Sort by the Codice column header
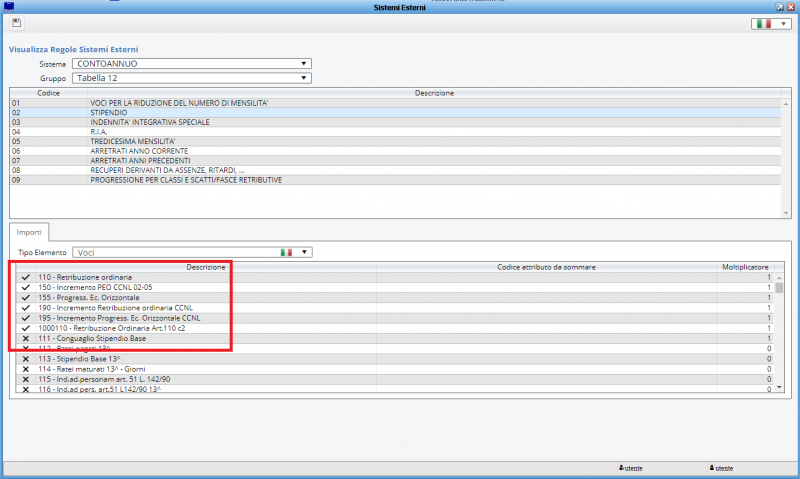This screenshot has height=479, width=800. pyautogui.click(x=48, y=93)
